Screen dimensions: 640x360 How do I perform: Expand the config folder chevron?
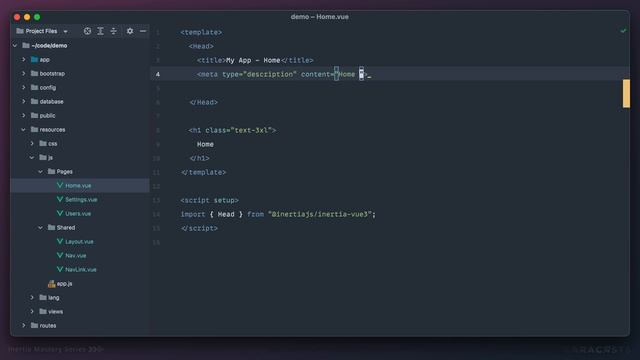tap(24, 87)
